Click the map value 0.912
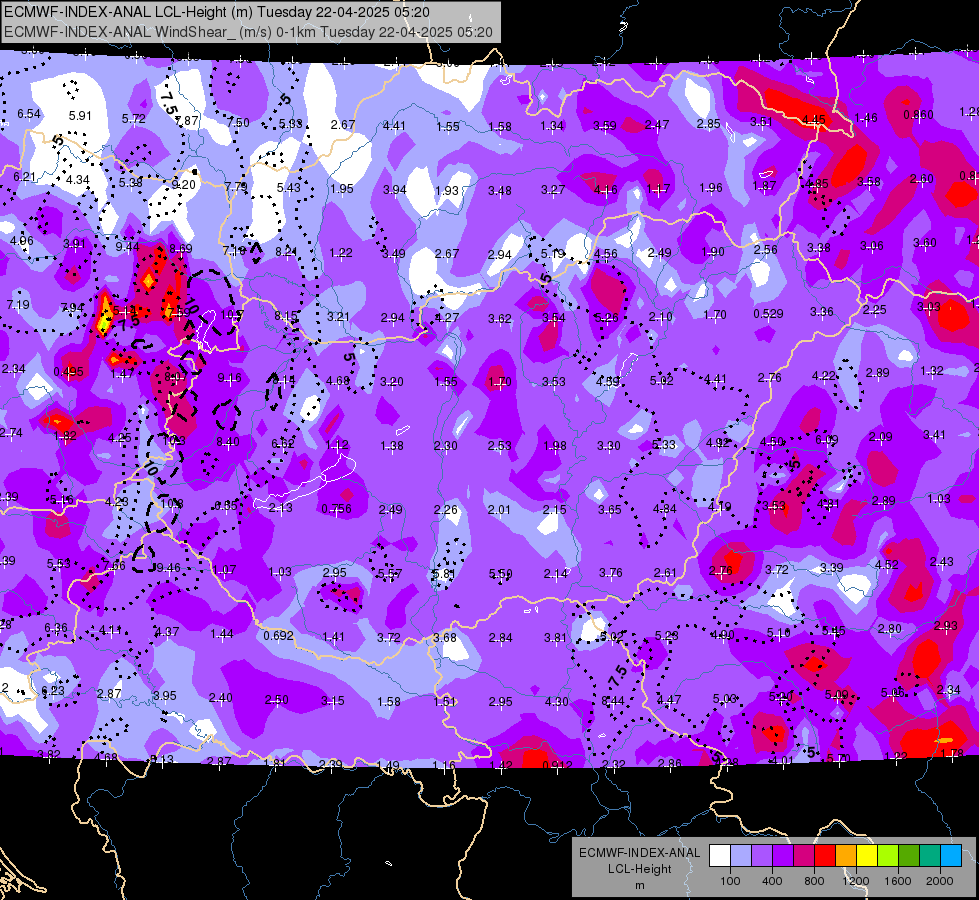 (558, 765)
